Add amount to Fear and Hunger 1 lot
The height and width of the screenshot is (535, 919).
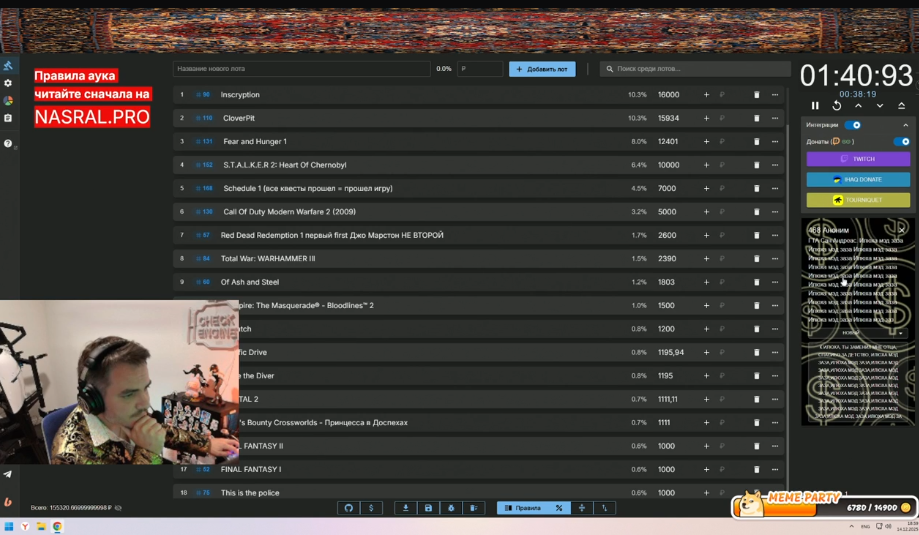click(x=706, y=141)
